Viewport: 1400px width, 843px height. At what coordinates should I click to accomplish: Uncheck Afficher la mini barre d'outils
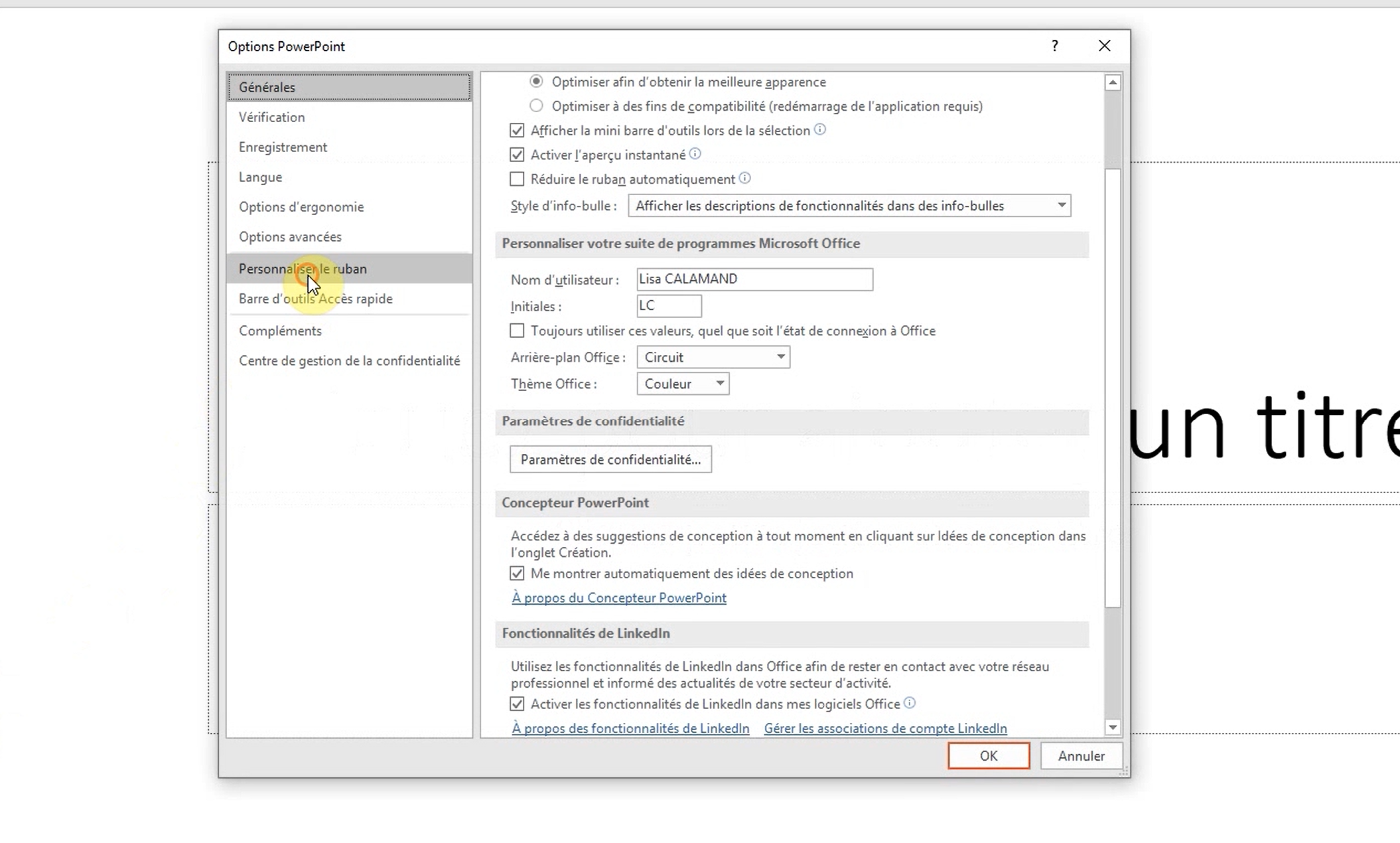pyautogui.click(x=517, y=130)
